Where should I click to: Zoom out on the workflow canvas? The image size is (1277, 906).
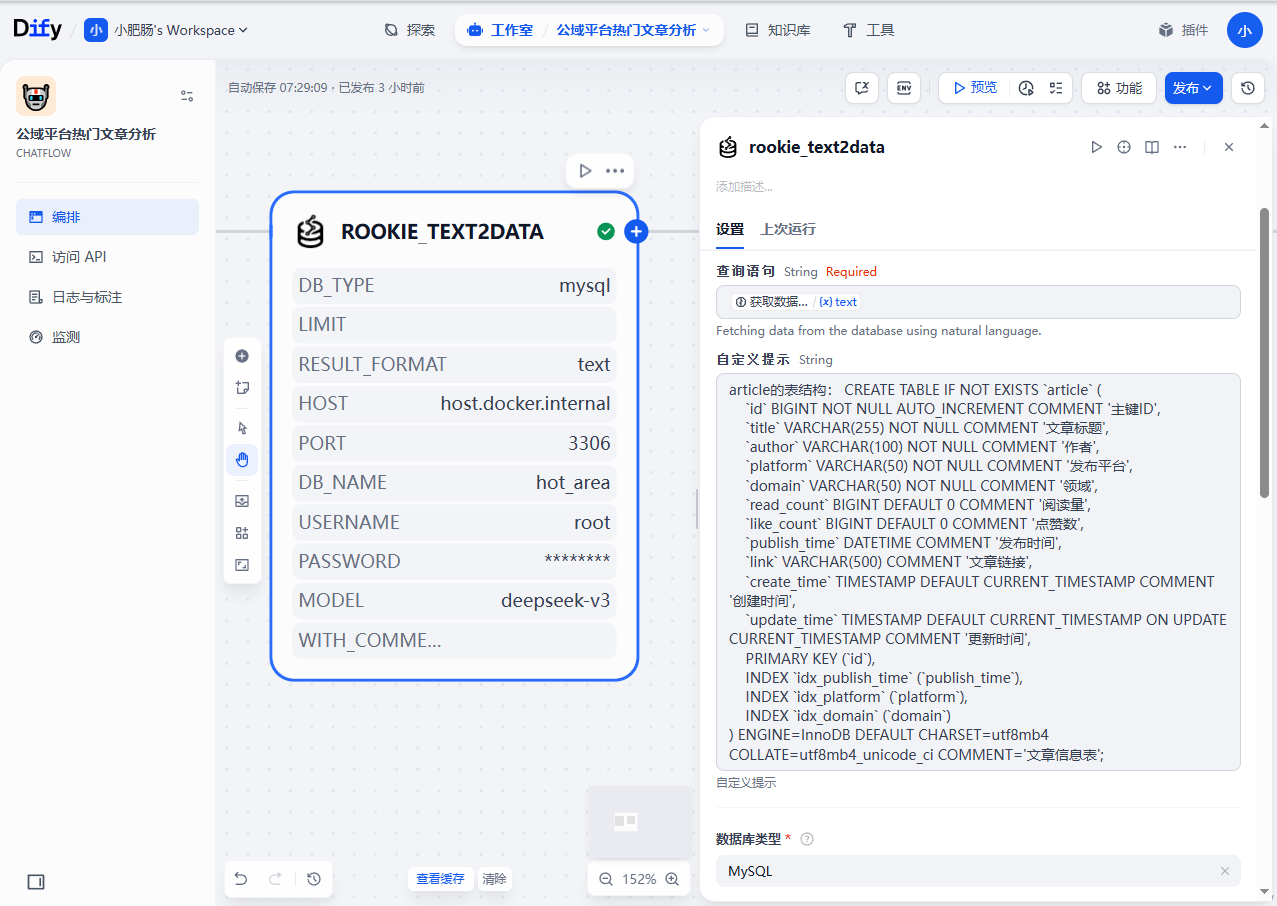pos(605,879)
